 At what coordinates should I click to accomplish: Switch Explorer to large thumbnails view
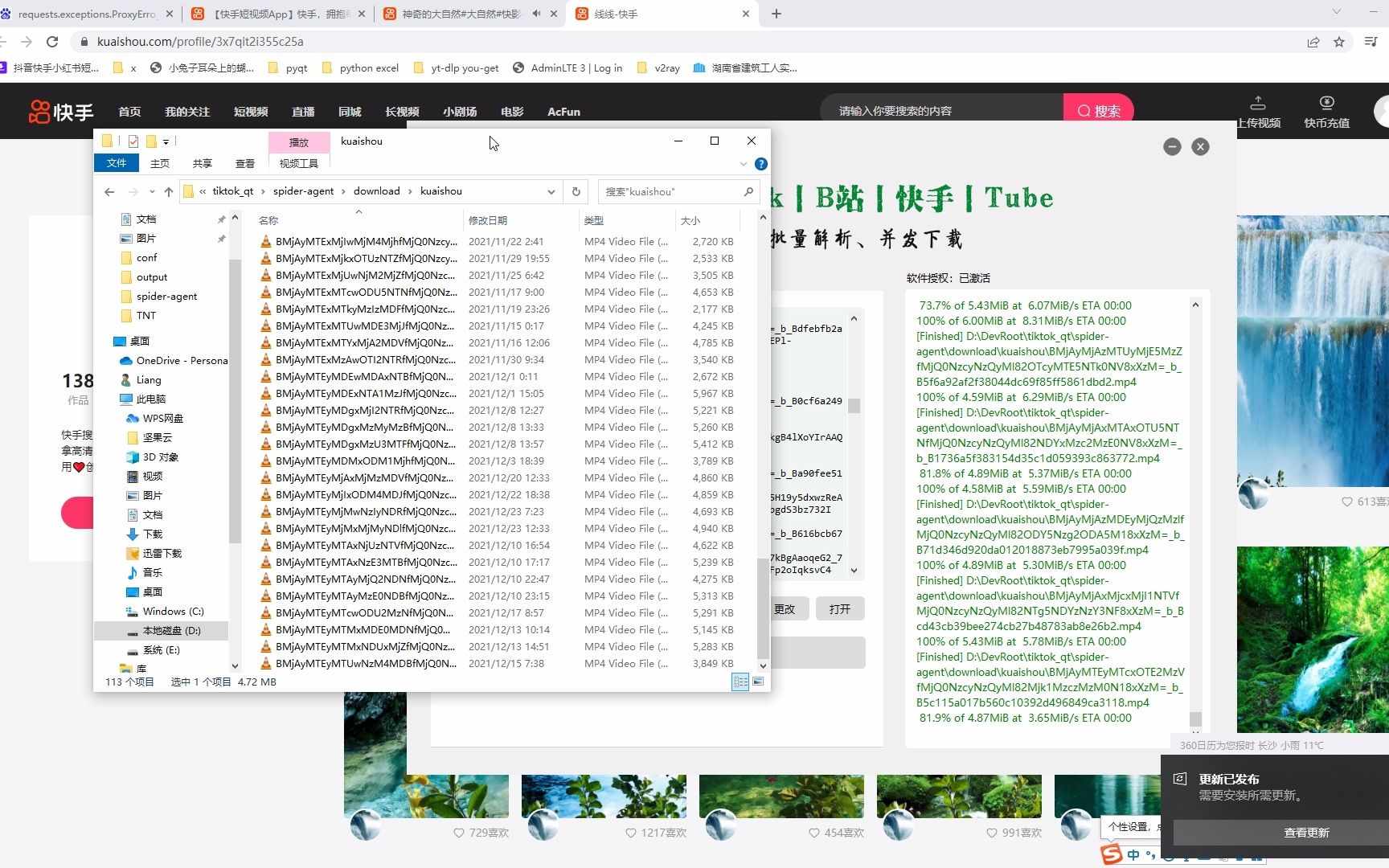coord(758,682)
